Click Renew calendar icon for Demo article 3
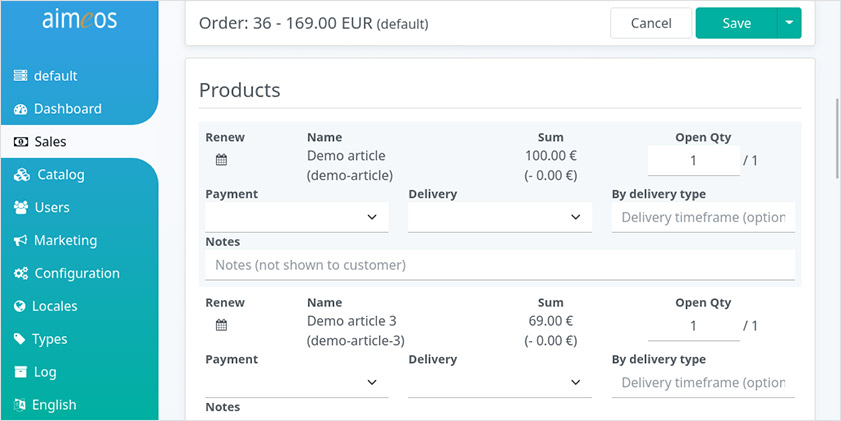Screen dimensions: 841x421 coord(222,325)
